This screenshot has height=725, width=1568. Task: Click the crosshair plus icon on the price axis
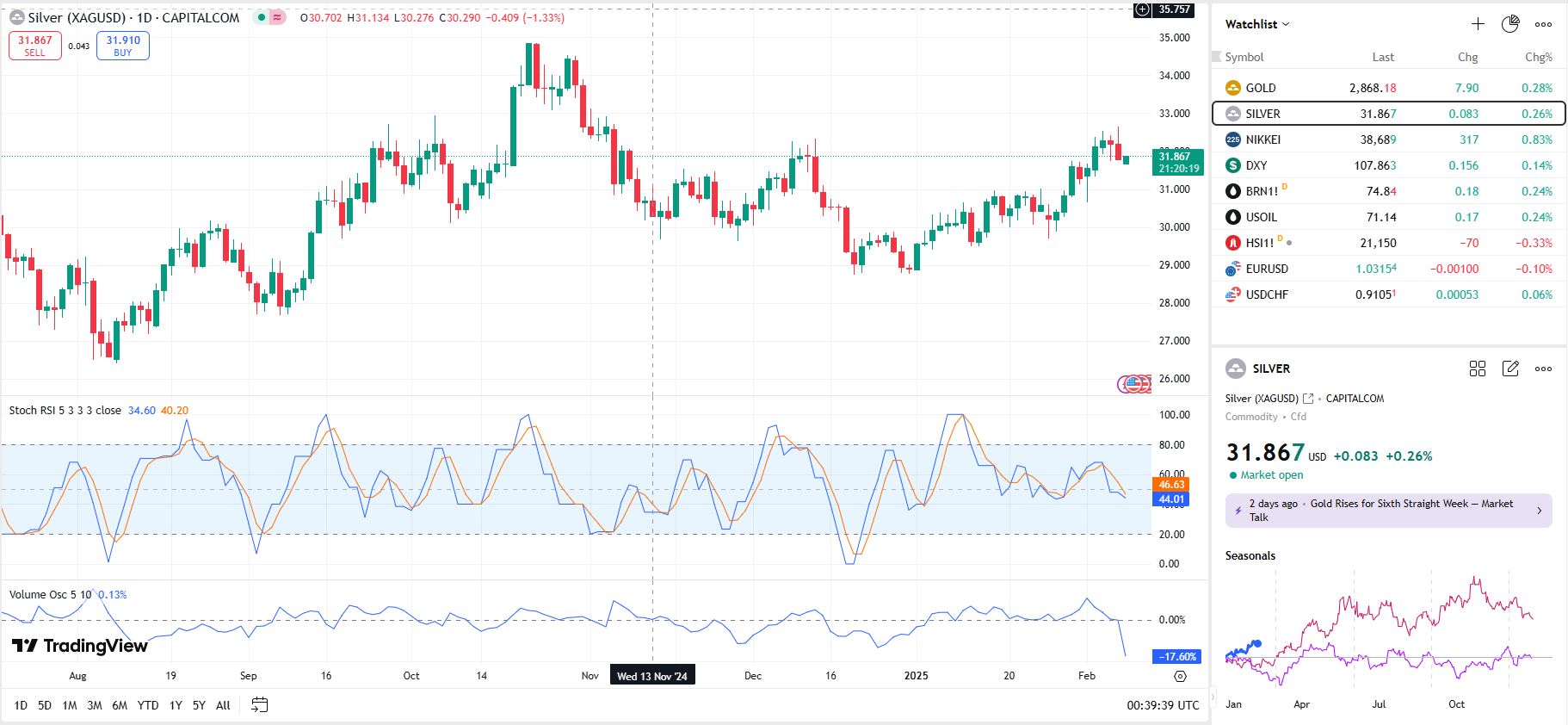(1142, 9)
